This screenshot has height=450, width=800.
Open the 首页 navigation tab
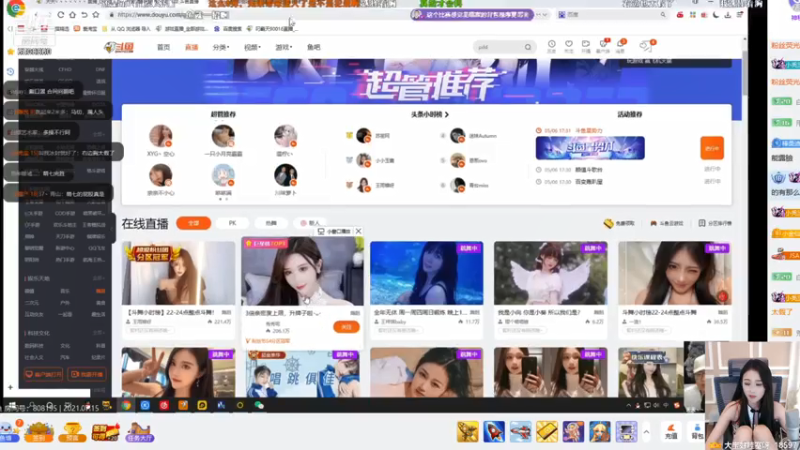(x=163, y=47)
